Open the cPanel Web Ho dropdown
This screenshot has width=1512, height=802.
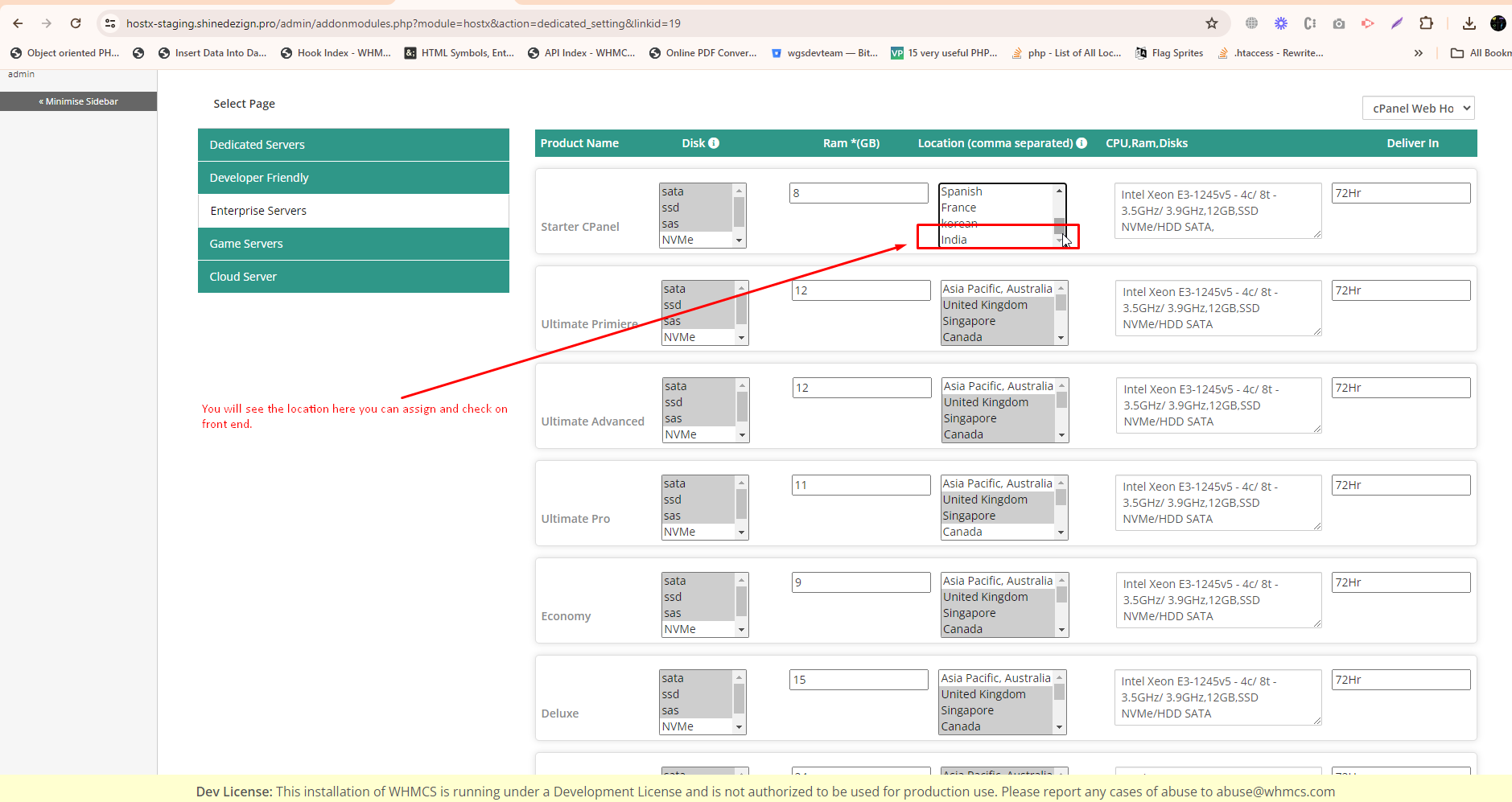coord(1418,109)
